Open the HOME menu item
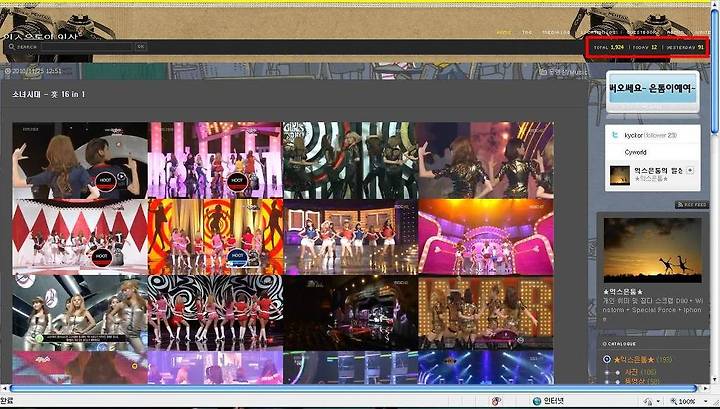This screenshot has width=720, height=409. pyautogui.click(x=504, y=33)
